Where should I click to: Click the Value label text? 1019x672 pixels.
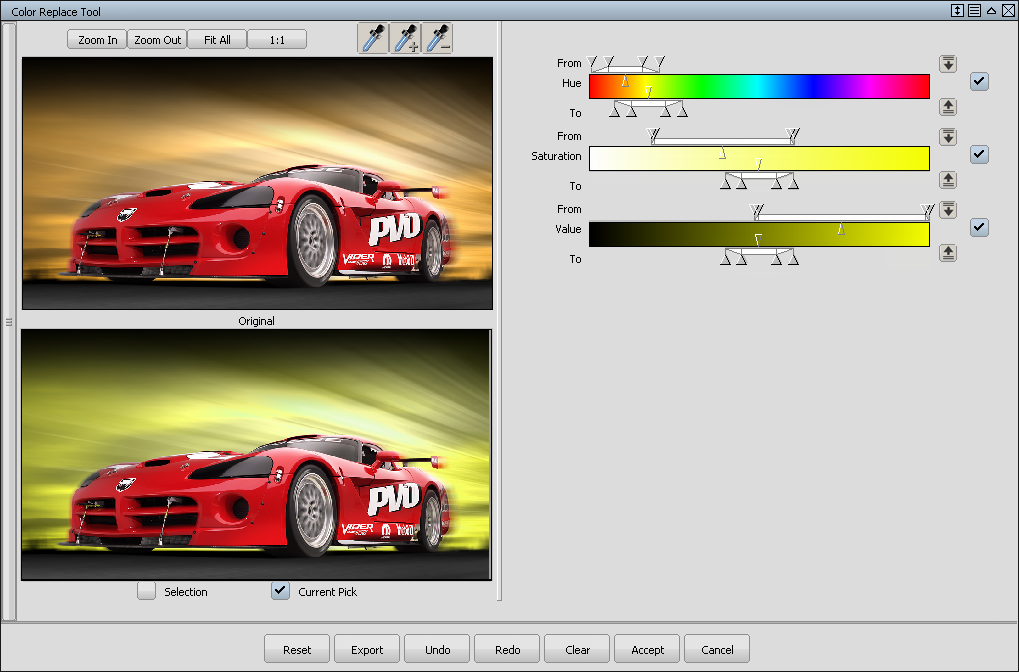coord(568,229)
